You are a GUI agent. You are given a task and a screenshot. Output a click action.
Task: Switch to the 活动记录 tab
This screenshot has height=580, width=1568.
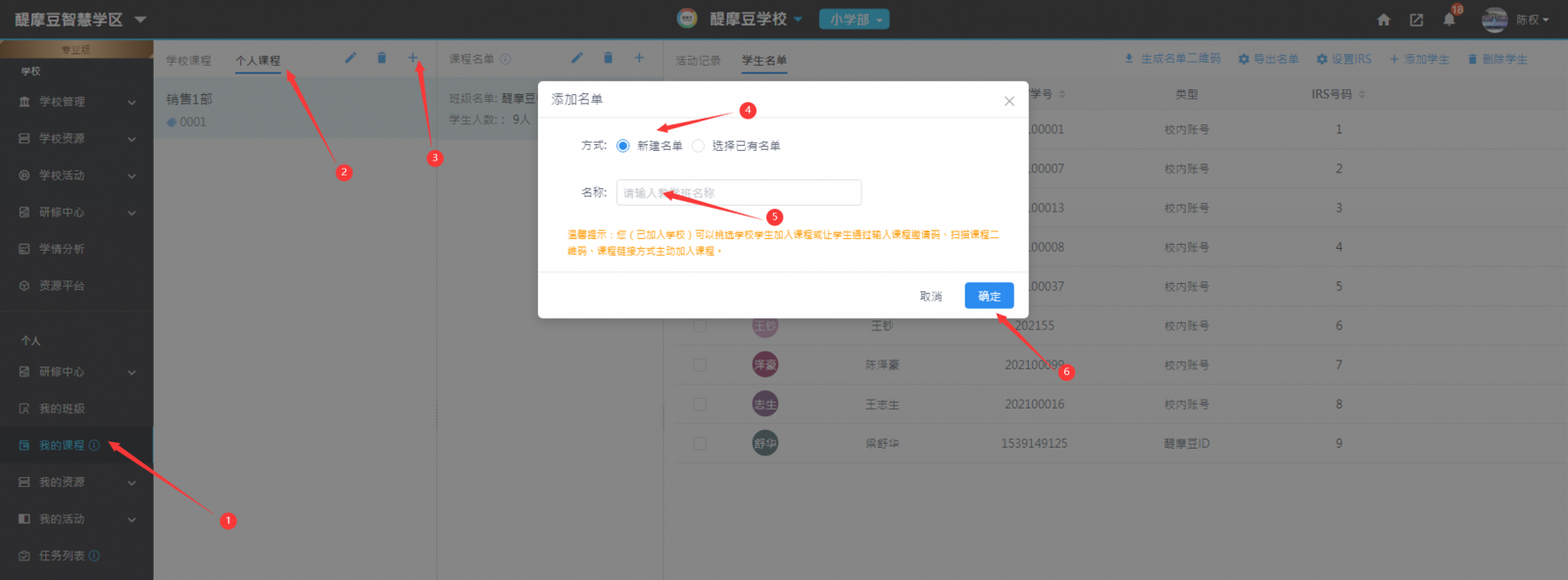tap(698, 61)
